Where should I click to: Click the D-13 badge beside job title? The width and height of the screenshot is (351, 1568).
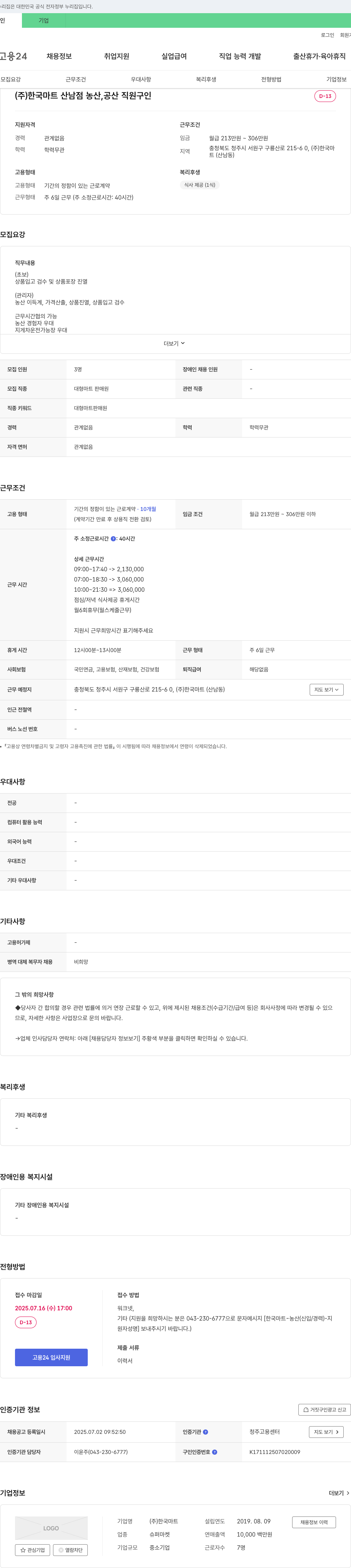coord(325,96)
